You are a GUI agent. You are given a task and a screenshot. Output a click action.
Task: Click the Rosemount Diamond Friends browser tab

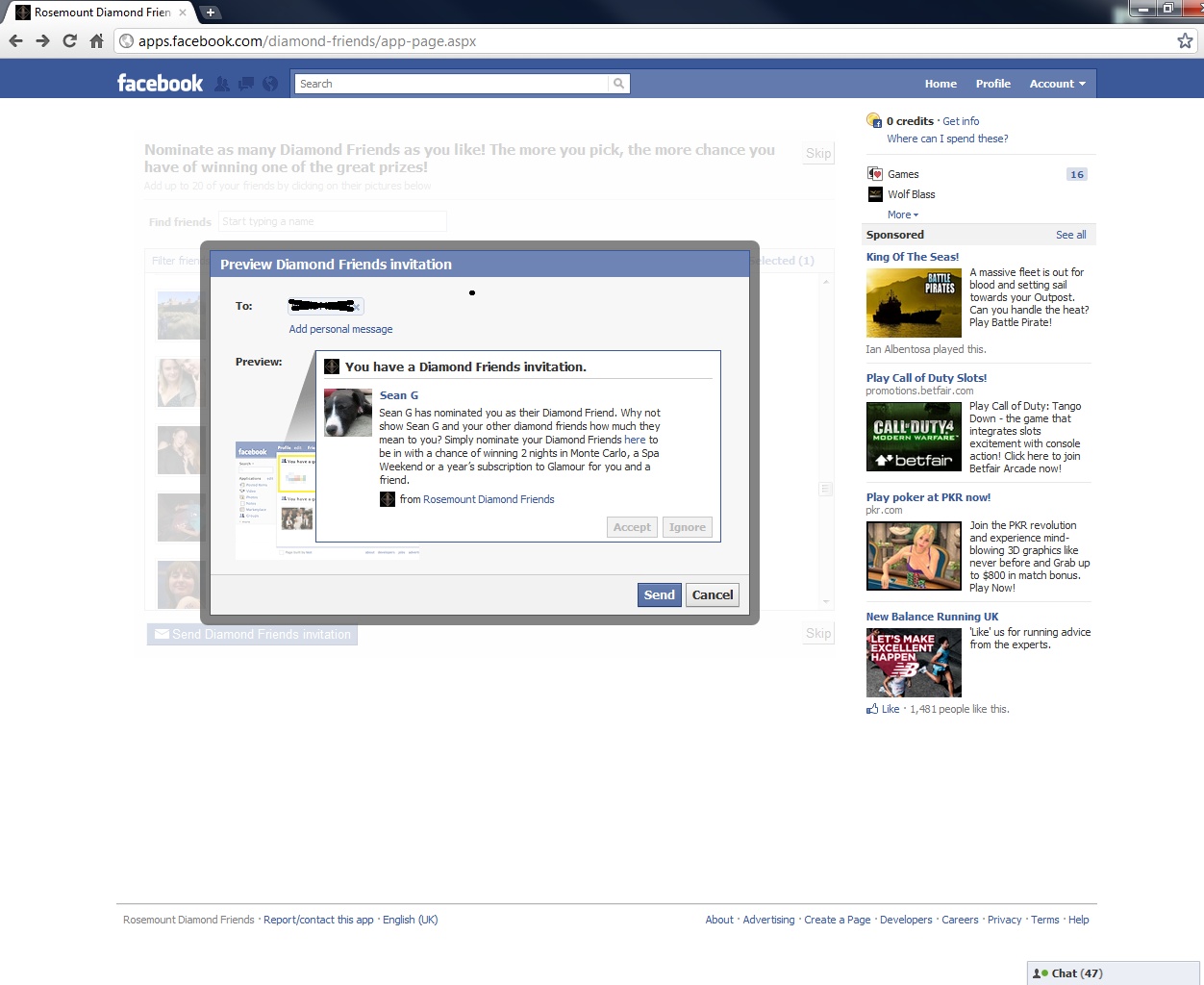tap(100, 13)
